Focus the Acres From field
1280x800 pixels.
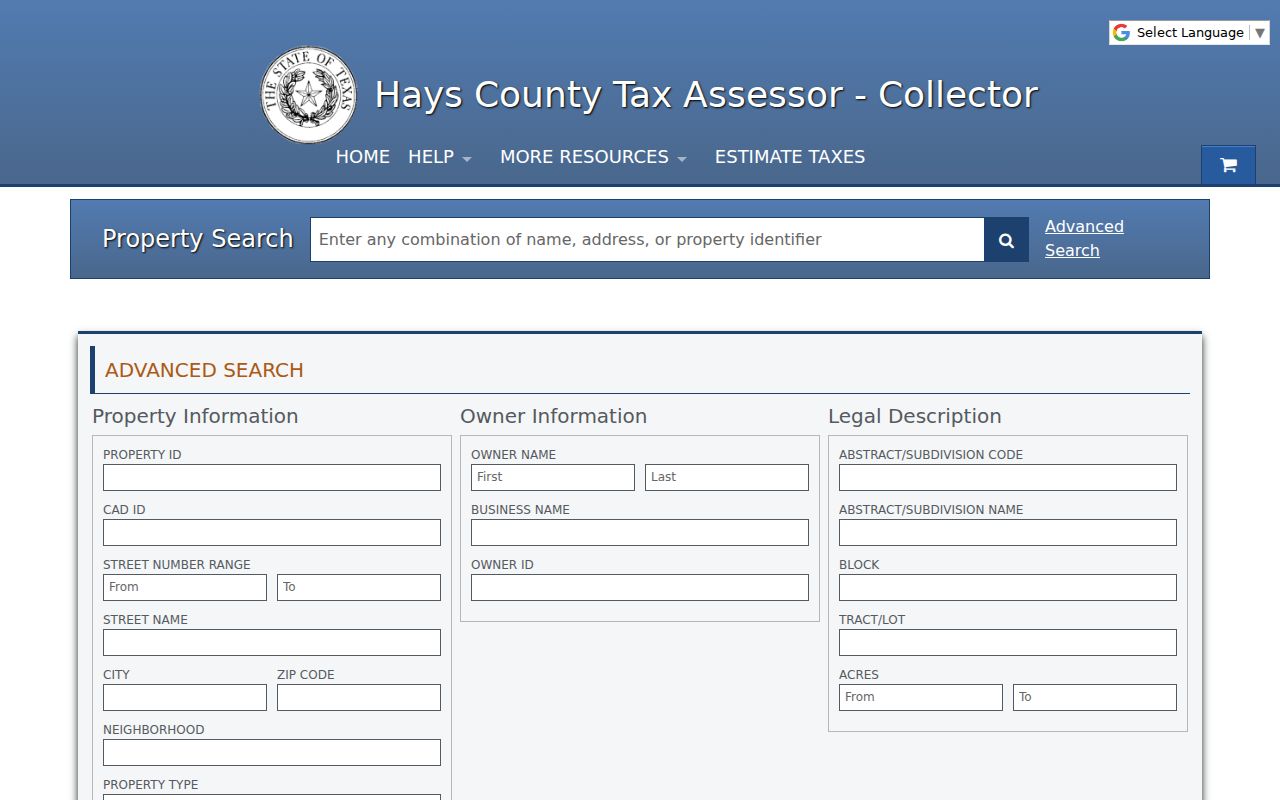click(x=921, y=697)
